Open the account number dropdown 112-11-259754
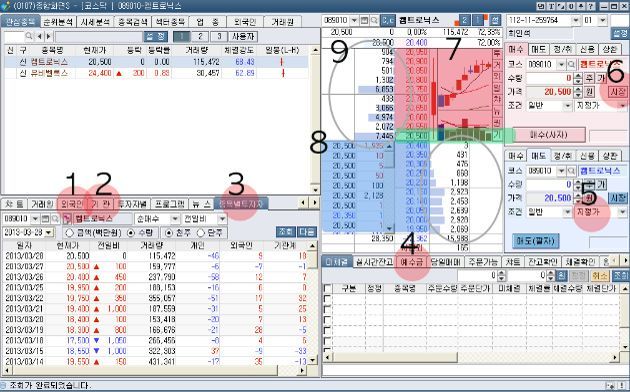This screenshot has height=392, width=630. pyautogui.click(x=576, y=20)
